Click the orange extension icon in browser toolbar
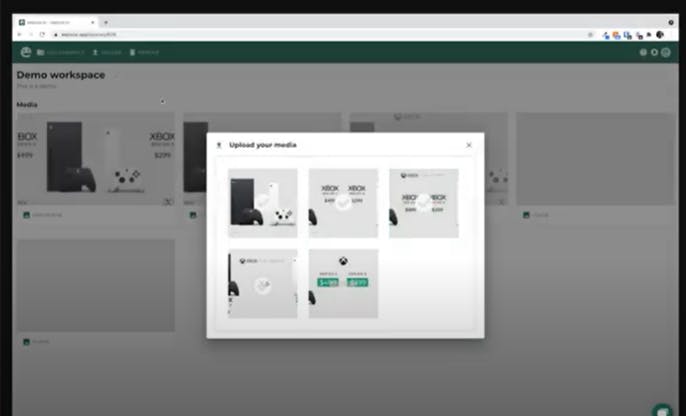Viewport: 686px width, 416px height. click(x=616, y=35)
